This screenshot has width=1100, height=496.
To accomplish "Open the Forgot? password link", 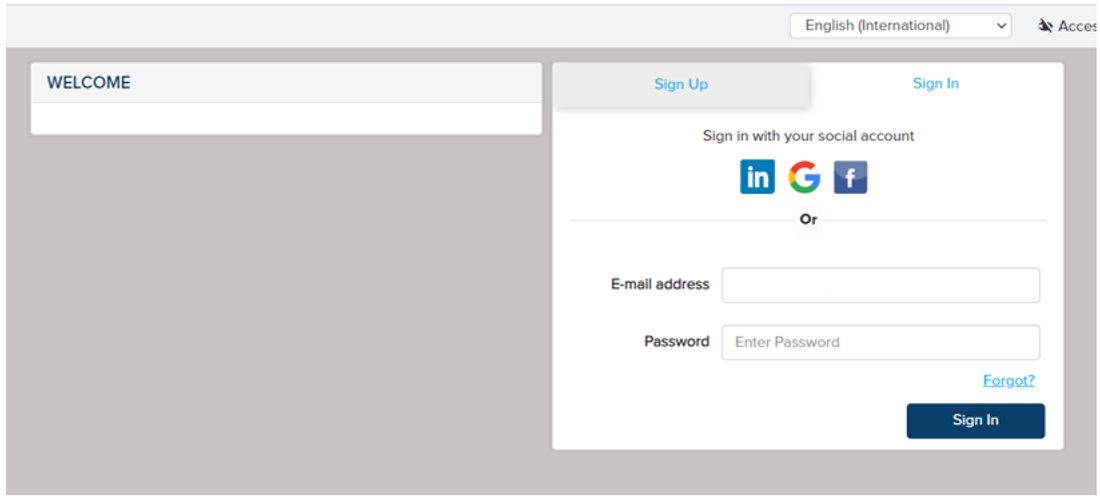I will [x=1009, y=381].
